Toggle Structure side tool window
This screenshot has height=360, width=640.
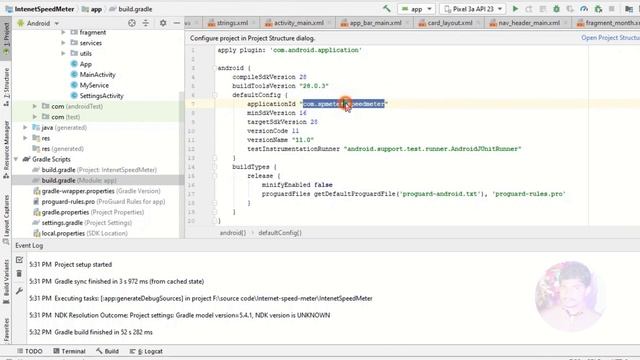pos(6,86)
